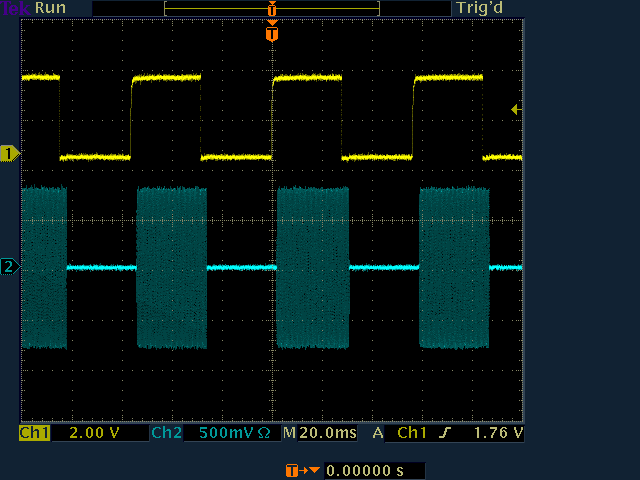Click the yellow trigger level arrow

(516, 109)
